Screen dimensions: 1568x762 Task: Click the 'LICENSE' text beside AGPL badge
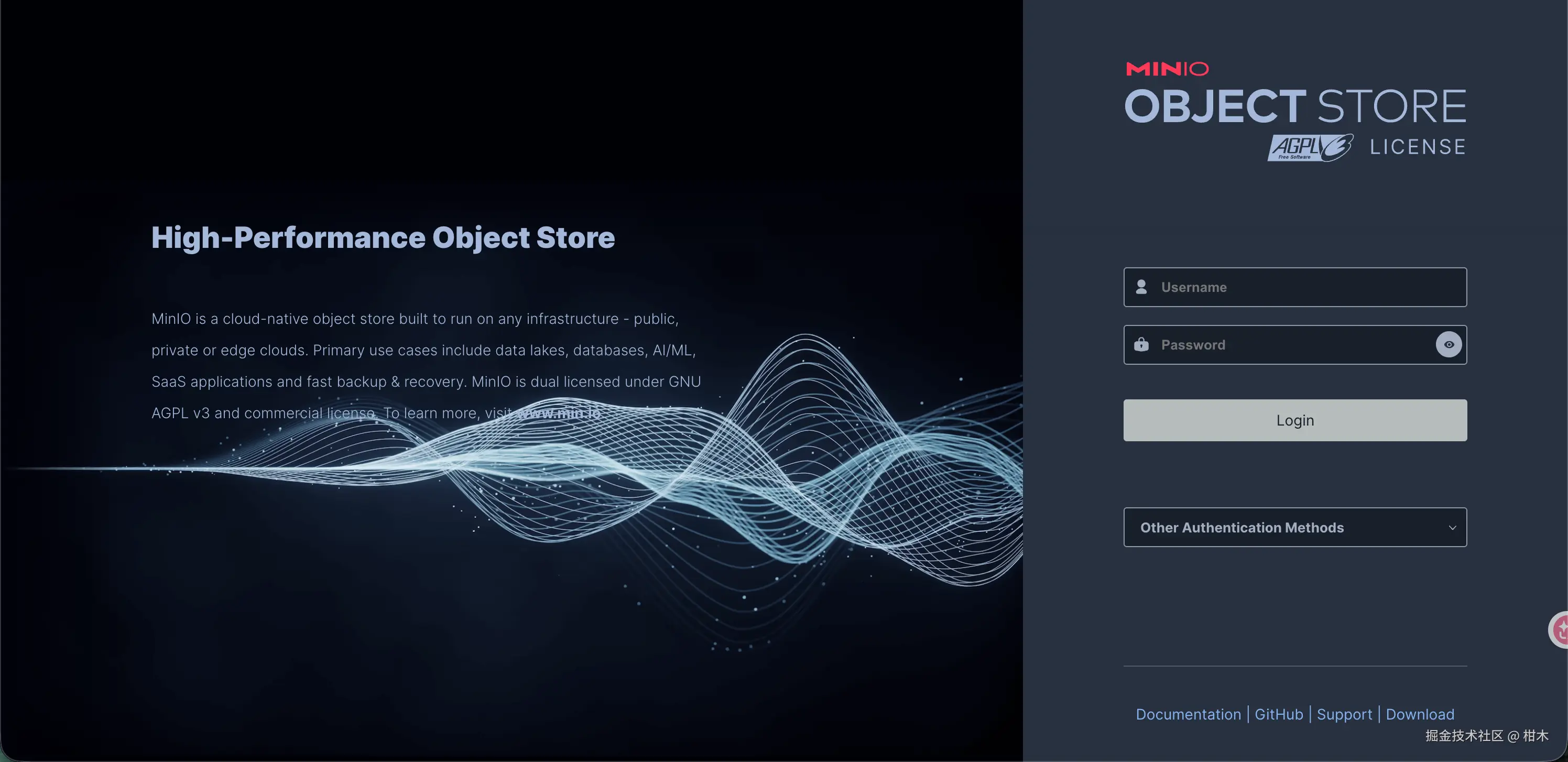(x=1418, y=147)
